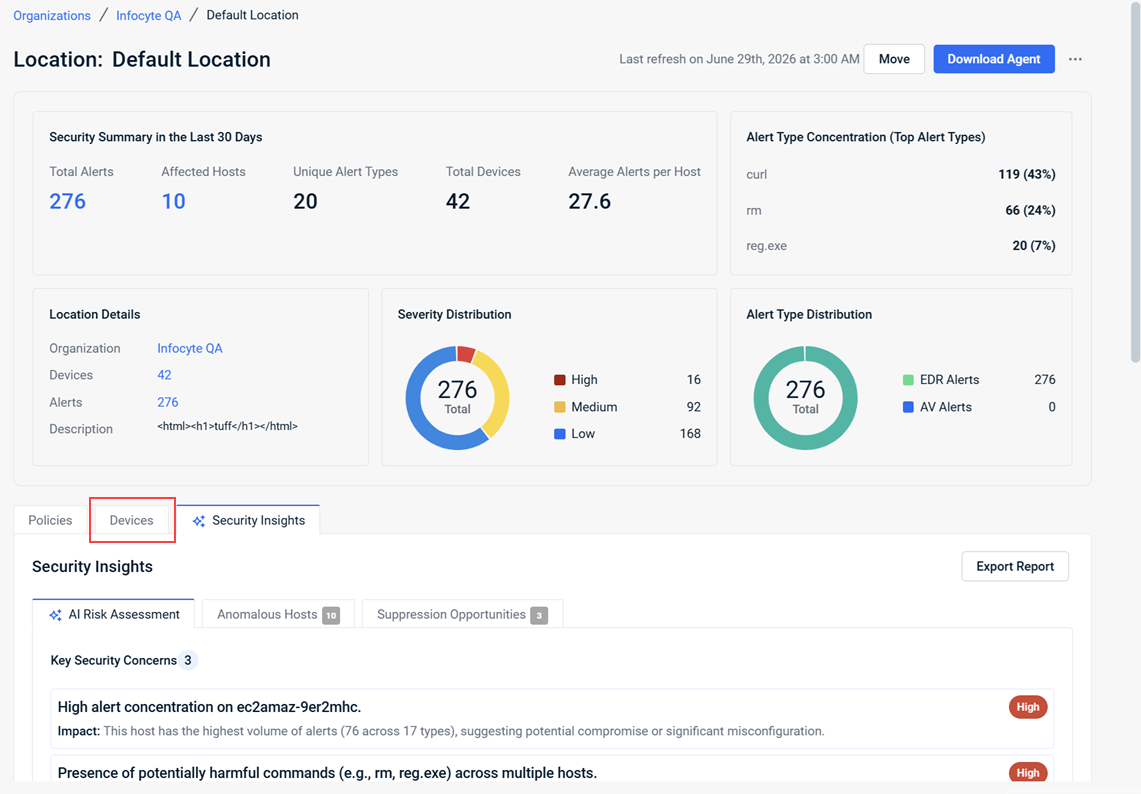Click the High badge on ec2amaz-9er2mhc concern
The width and height of the screenshot is (1141, 794).
click(1027, 707)
